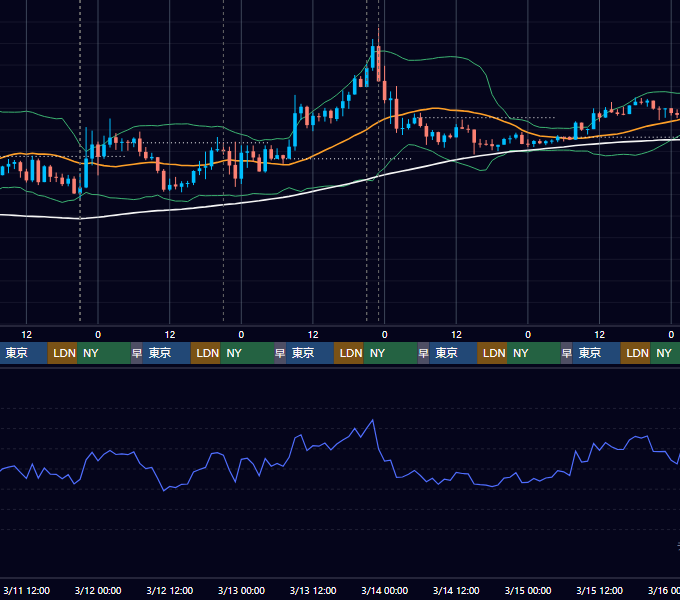
Task: Select the LDN session block on 3/14
Action: (x=492, y=353)
